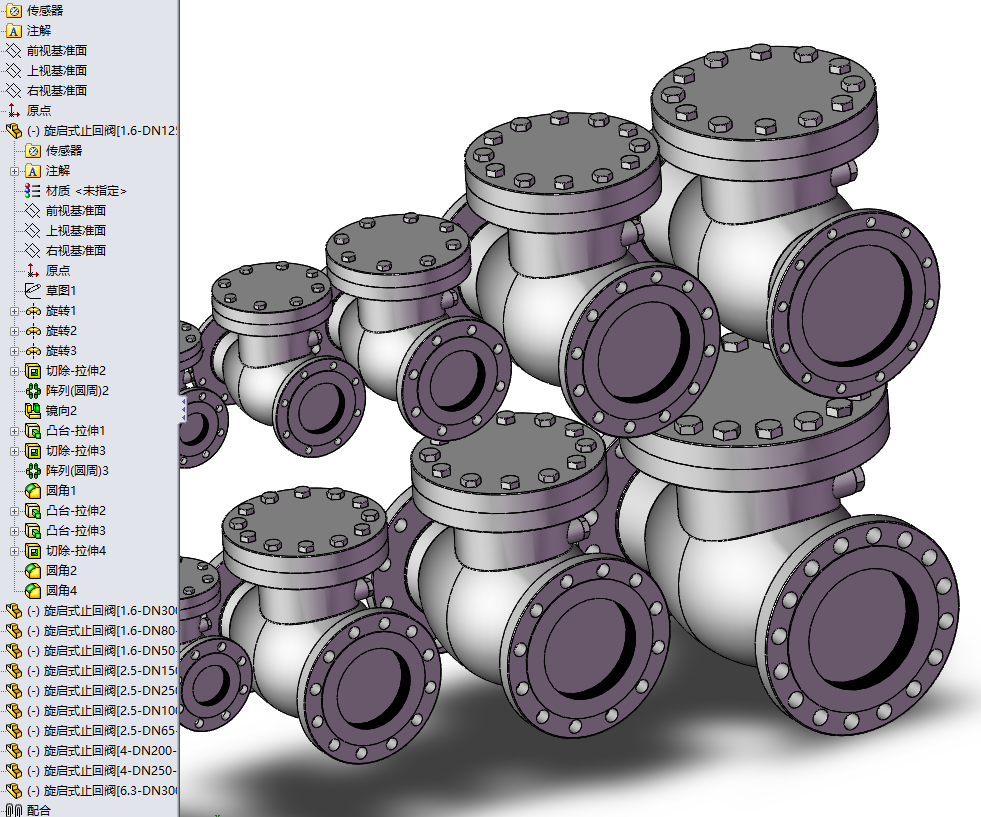Click the part icon of 旋启式止回阀[6.3-DN30
The image size is (981, 817).
[x=14, y=791]
